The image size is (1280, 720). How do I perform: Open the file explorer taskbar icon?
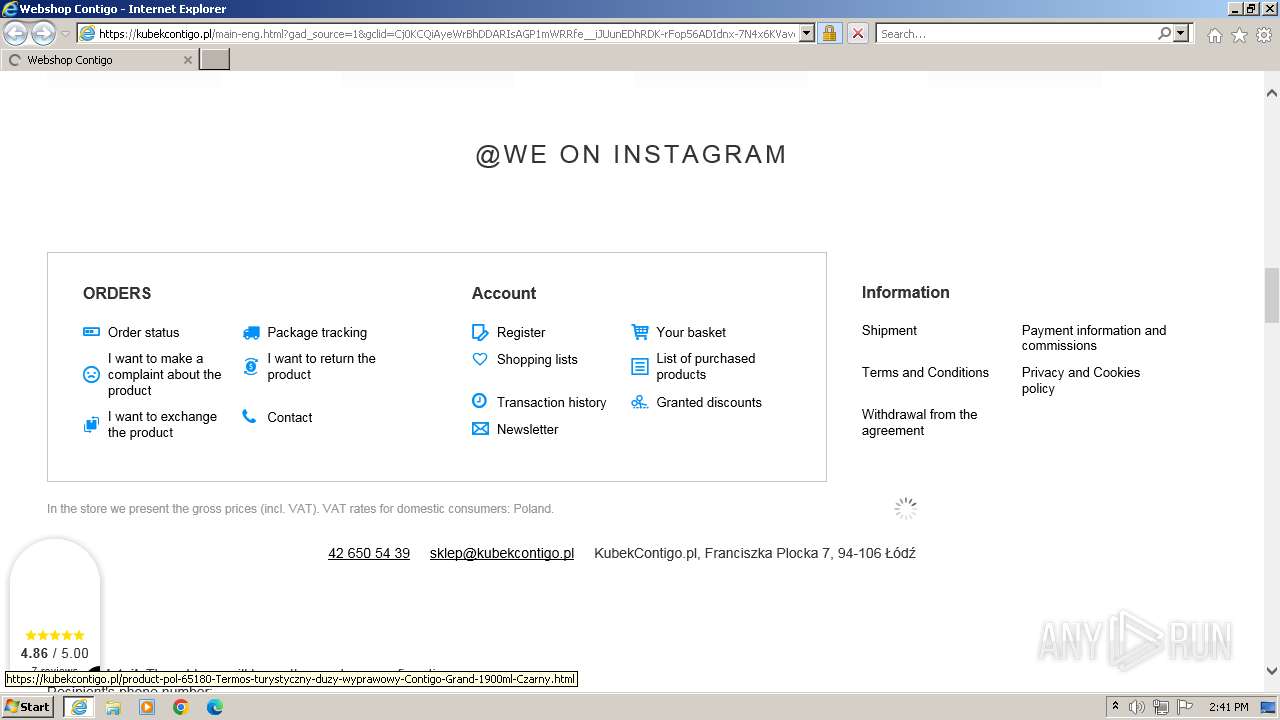pyautogui.click(x=113, y=707)
